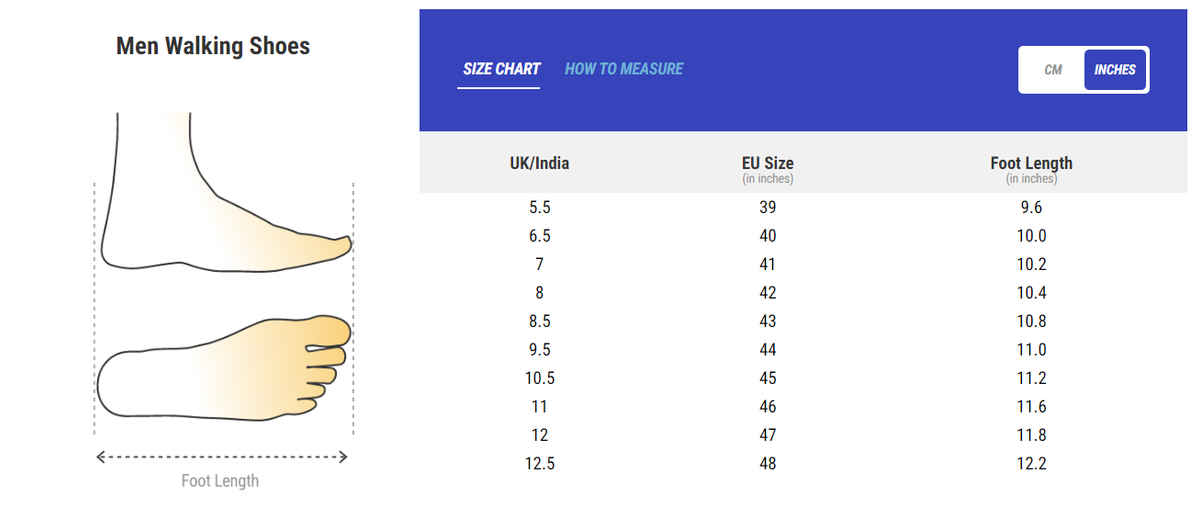The height and width of the screenshot is (518, 1200).
Task: Click the EU Size column header
Action: point(767,163)
